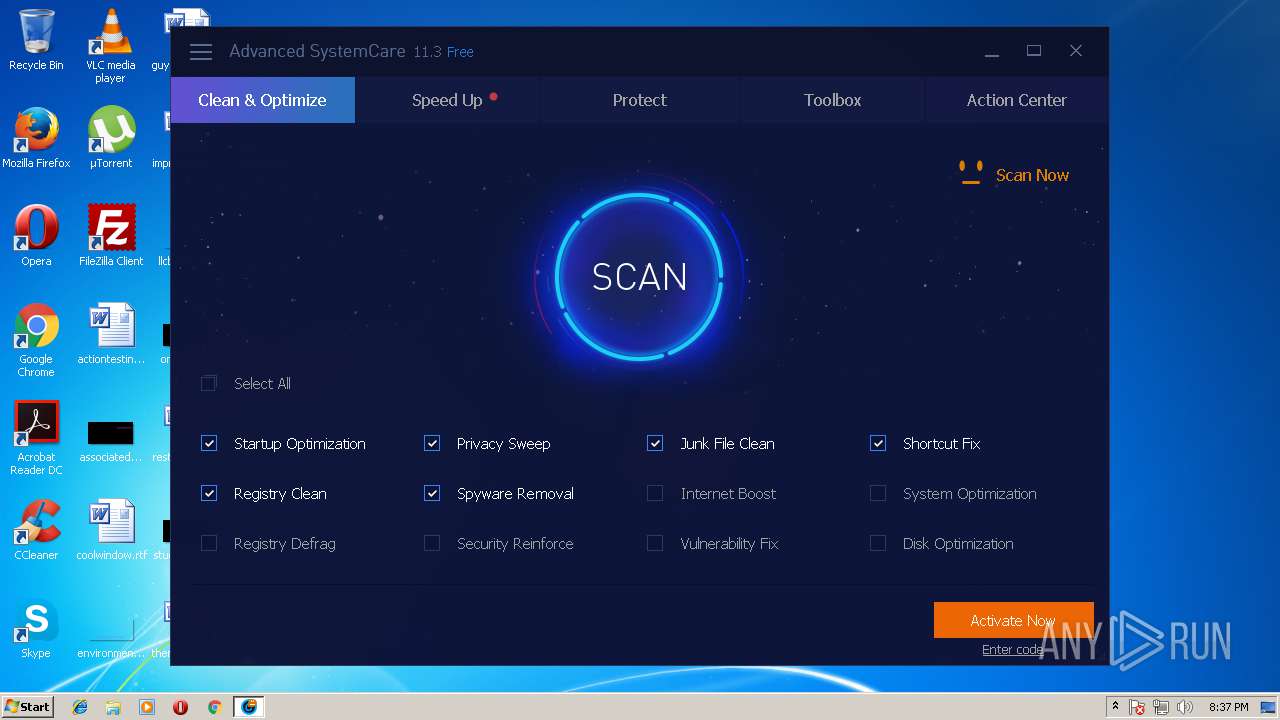Select the FileZilla Client desktop icon

point(111,236)
